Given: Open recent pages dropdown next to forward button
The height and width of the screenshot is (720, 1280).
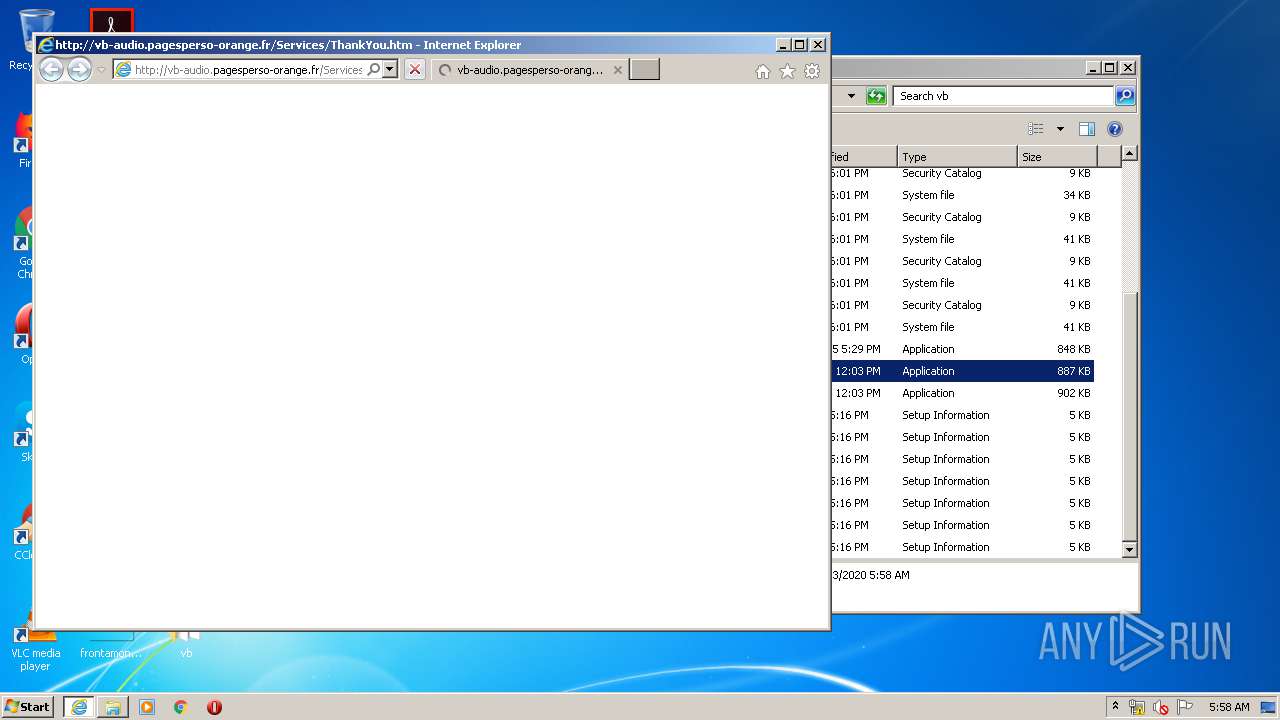Looking at the screenshot, I should pos(101,70).
